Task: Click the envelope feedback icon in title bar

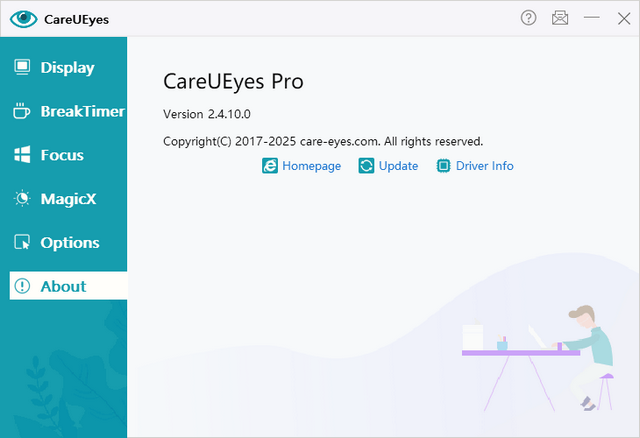Action: click(x=560, y=18)
